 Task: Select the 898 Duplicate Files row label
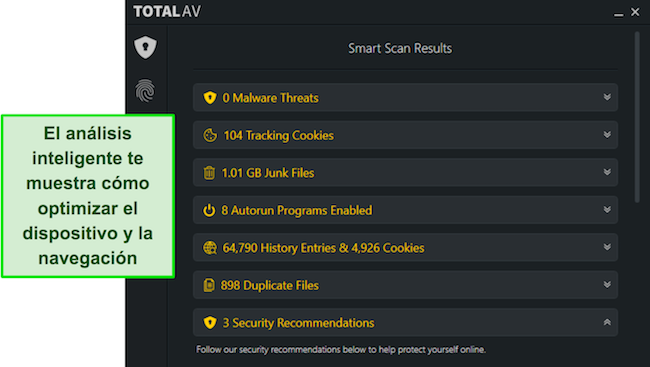269,285
